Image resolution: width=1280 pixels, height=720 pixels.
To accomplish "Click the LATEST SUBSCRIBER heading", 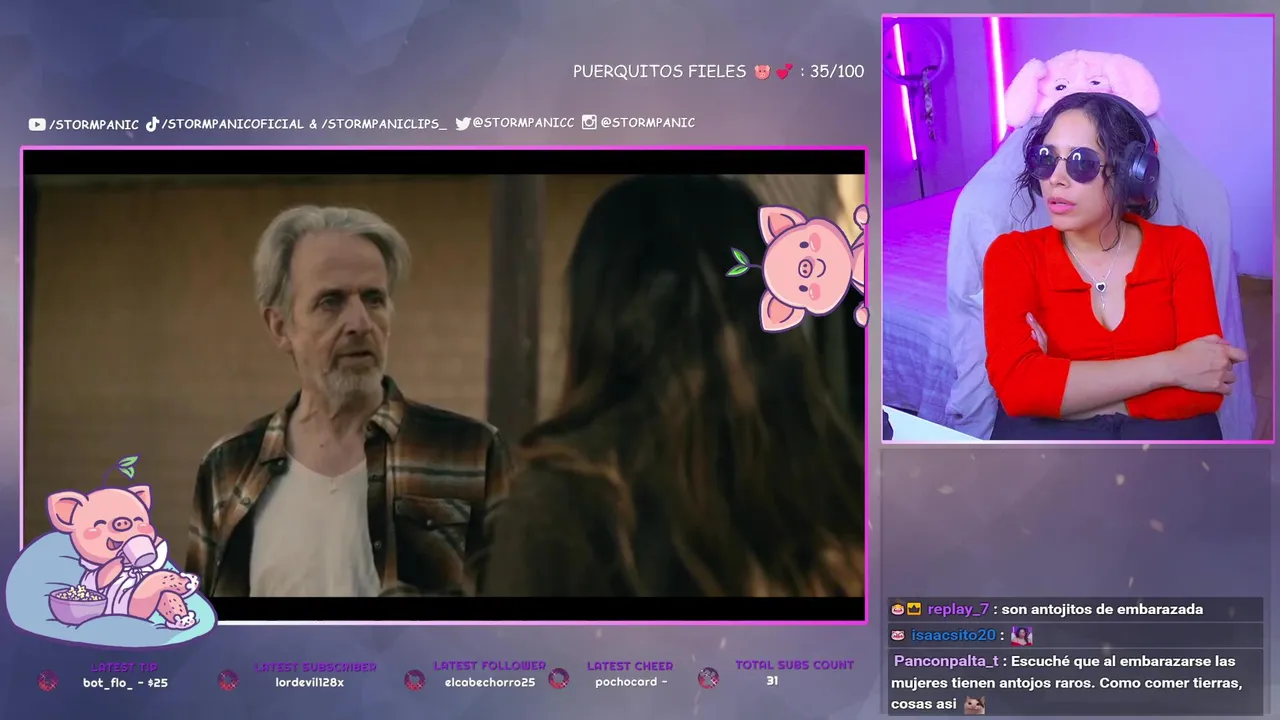I will tap(315, 667).
